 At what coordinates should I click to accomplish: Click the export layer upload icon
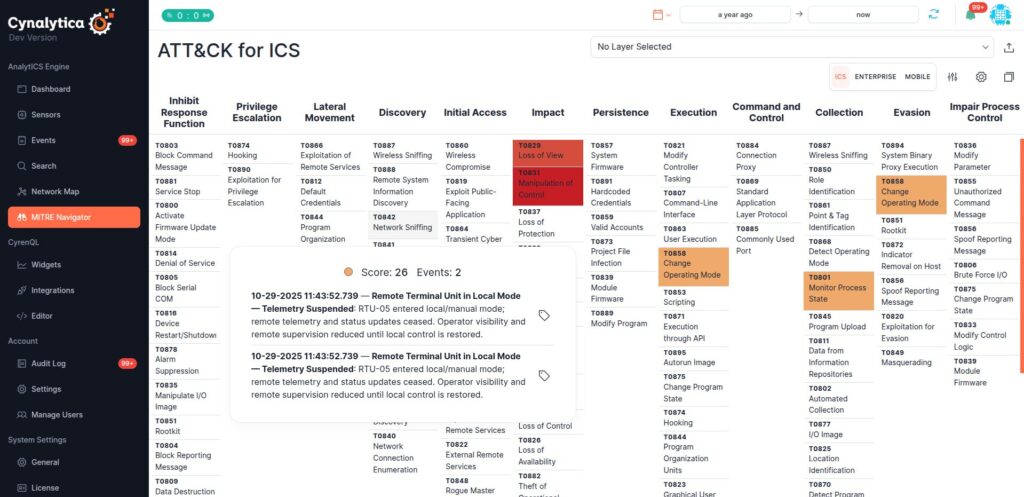click(1009, 47)
